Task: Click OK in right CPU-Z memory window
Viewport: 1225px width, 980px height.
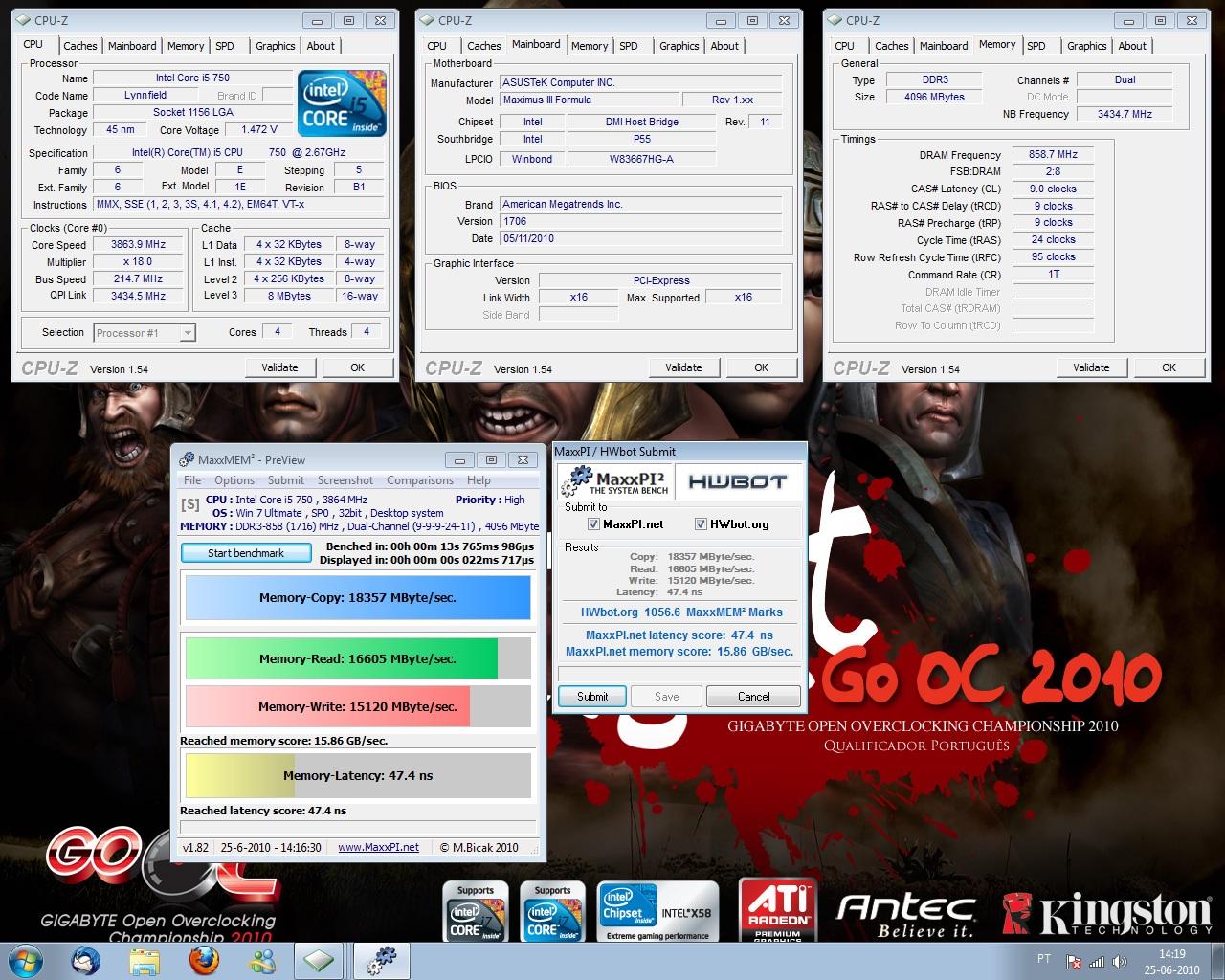Action: click(x=1169, y=367)
